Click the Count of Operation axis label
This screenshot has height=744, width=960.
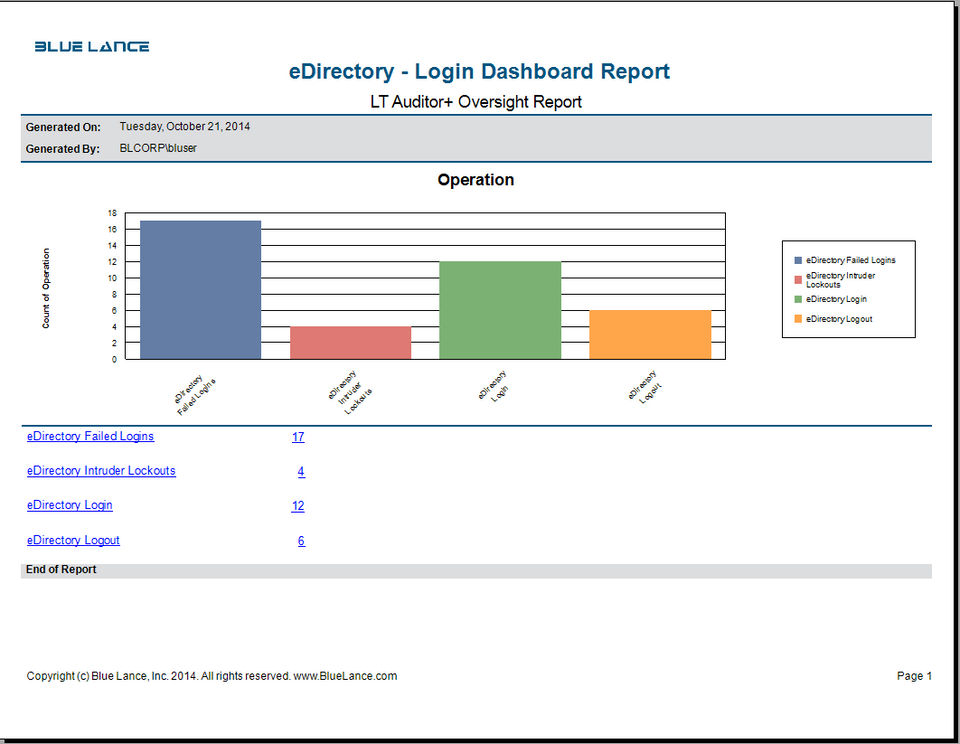point(46,288)
